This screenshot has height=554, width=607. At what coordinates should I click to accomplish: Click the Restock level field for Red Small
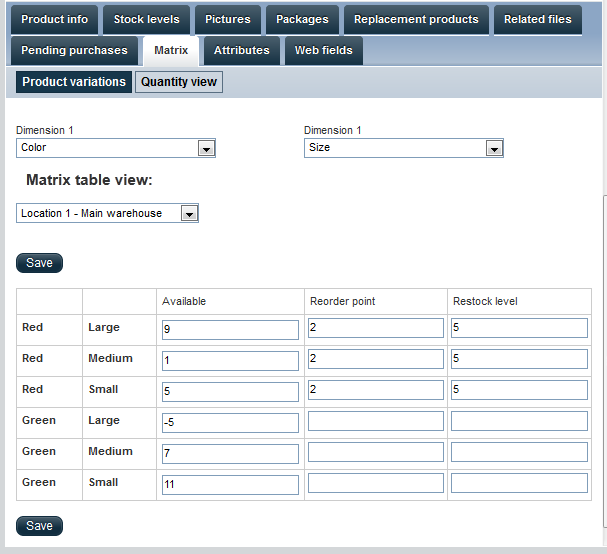click(x=519, y=390)
